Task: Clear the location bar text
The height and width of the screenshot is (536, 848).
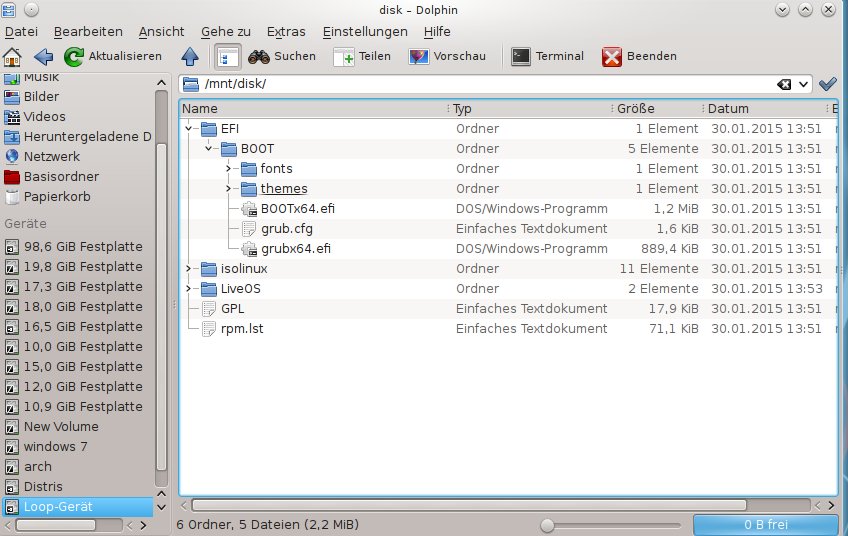Action: (785, 84)
